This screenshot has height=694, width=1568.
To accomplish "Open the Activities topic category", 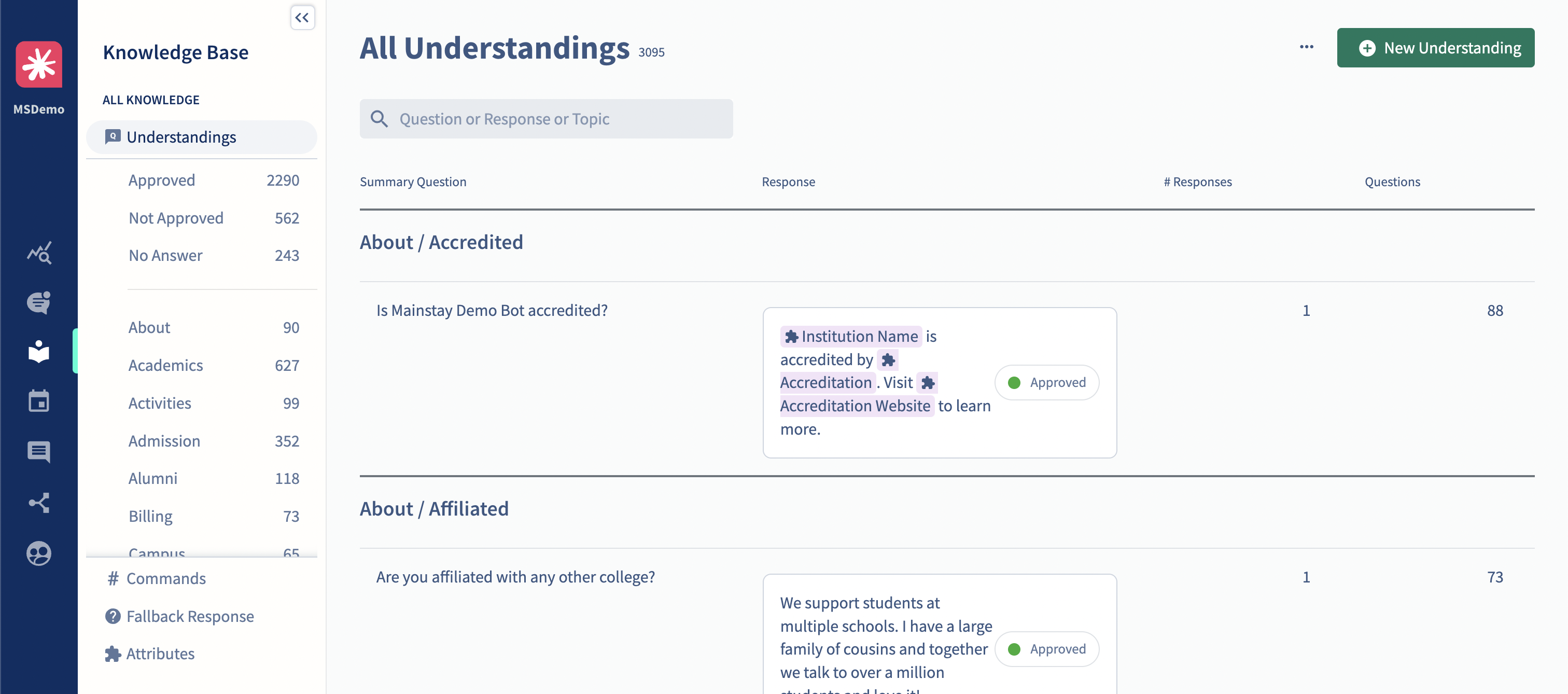I will coord(214,403).
